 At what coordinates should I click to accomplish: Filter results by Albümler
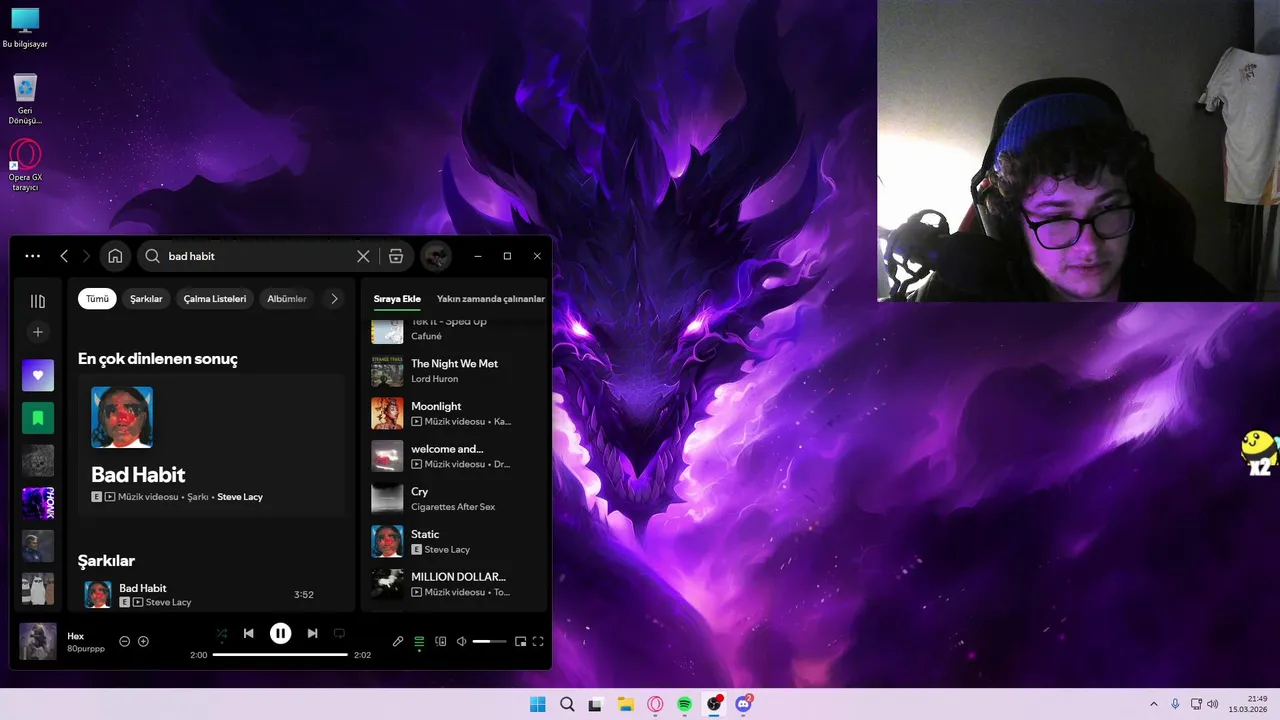point(287,298)
